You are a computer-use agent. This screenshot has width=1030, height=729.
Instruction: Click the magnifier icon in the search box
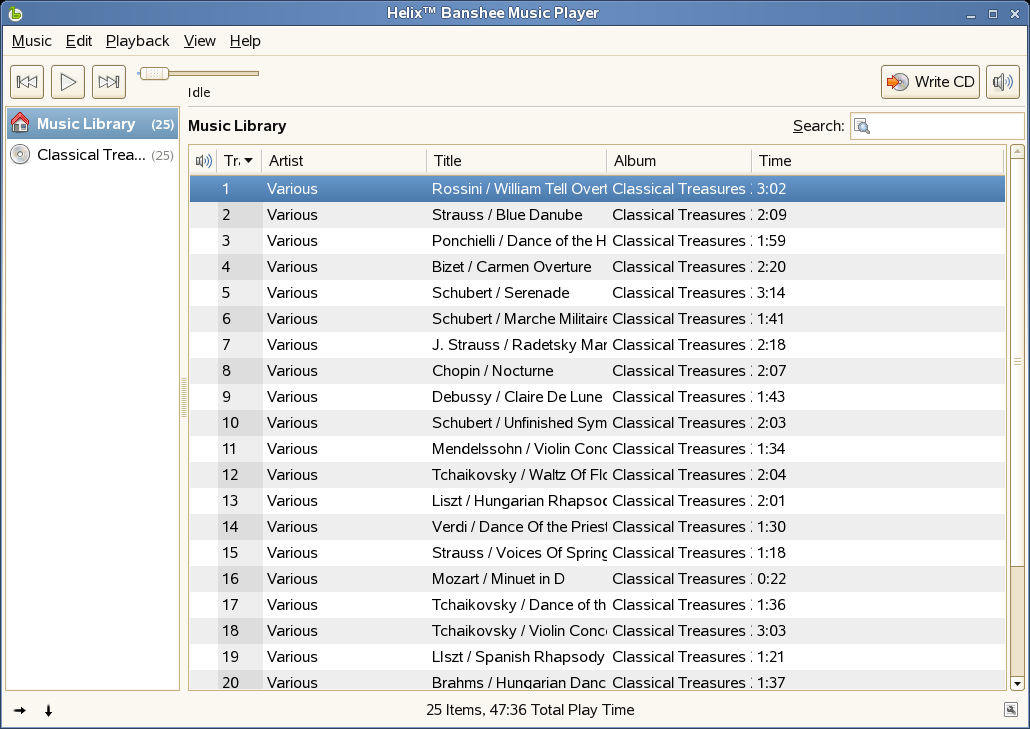tap(862, 126)
